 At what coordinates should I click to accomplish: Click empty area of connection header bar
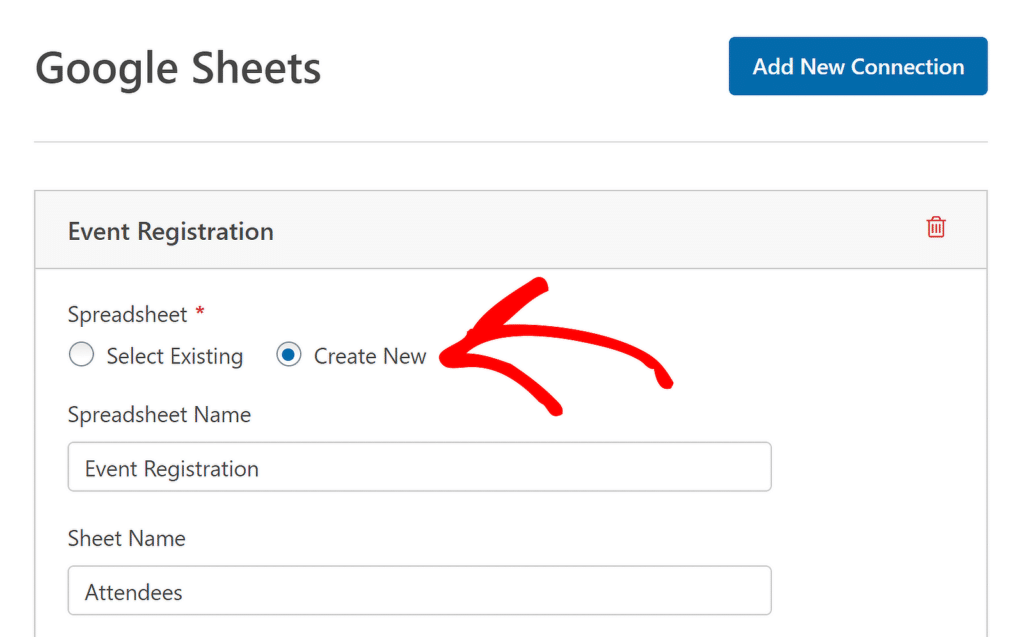pos(600,231)
